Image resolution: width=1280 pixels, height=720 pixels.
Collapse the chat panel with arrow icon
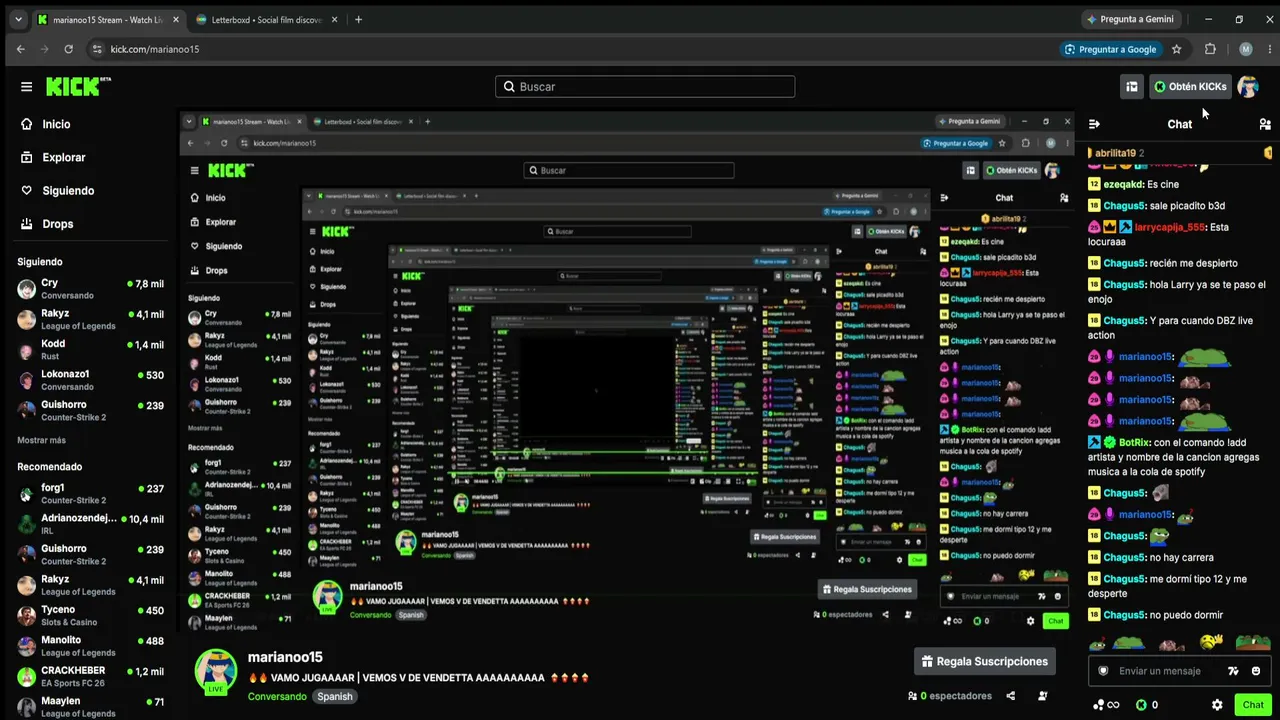tap(1094, 124)
